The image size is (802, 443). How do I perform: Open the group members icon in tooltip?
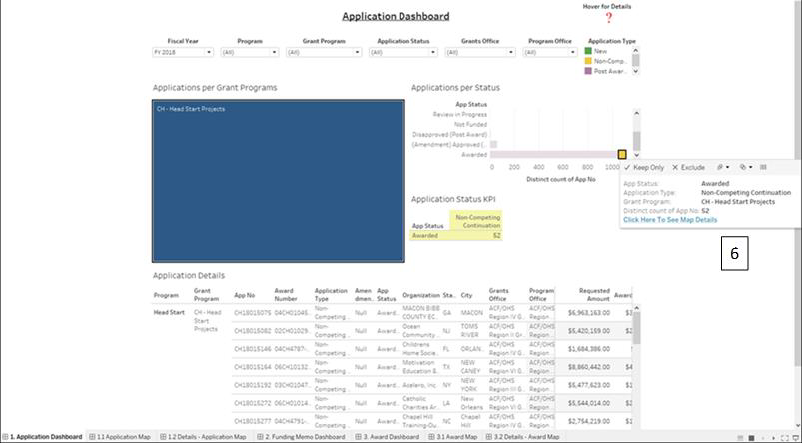pyautogui.click(x=720, y=167)
